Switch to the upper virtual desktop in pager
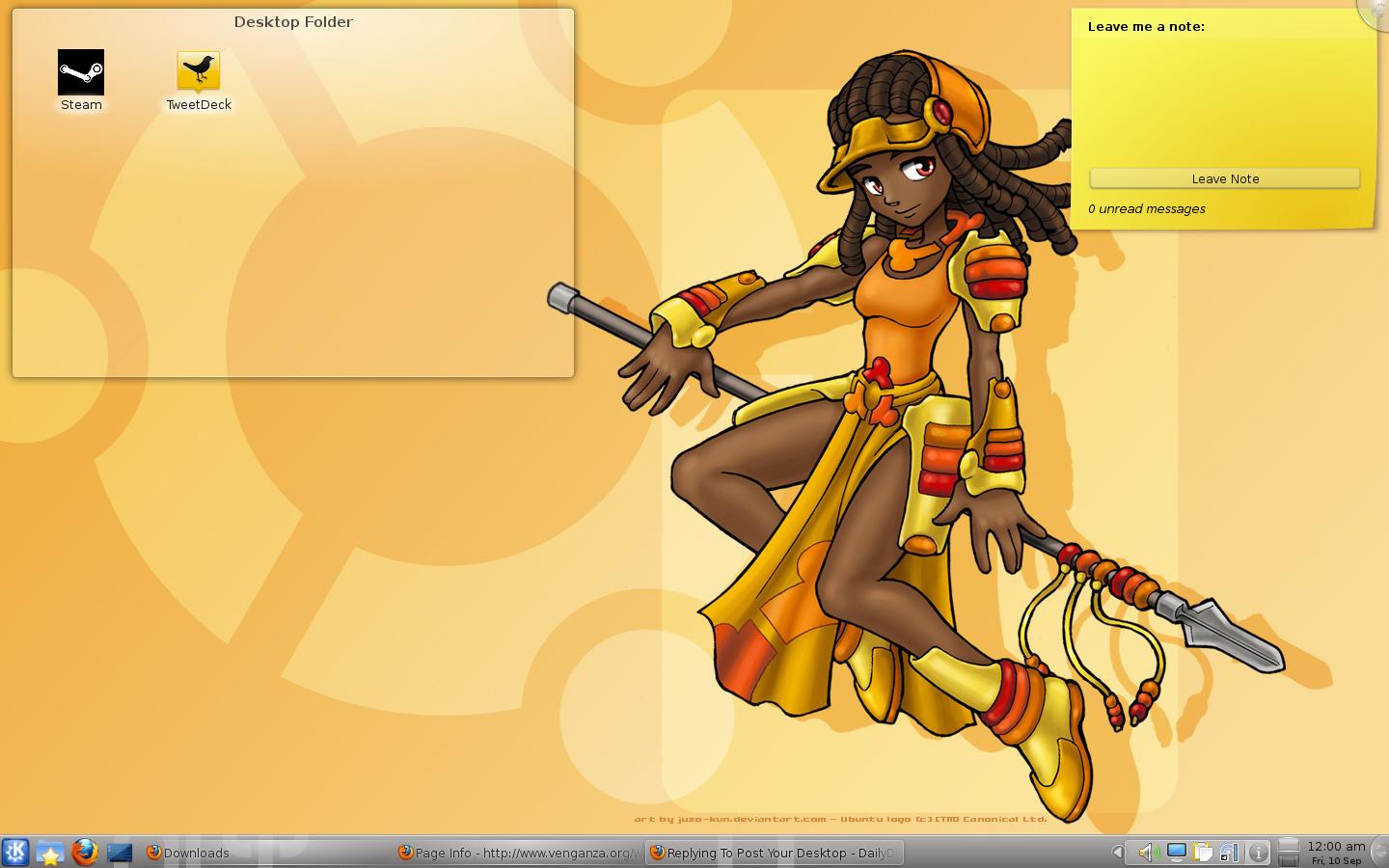1389x868 pixels. [1289, 845]
